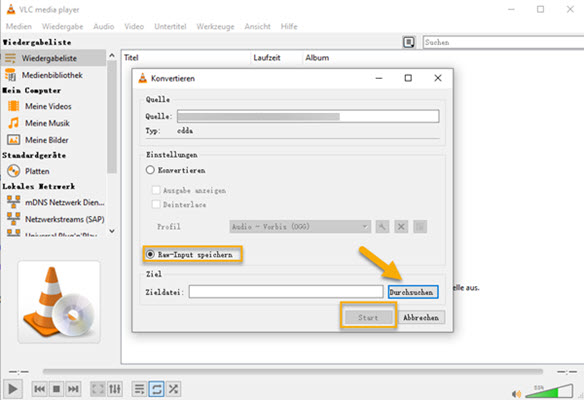584x400 pixels.
Task: Toggle fullscreen video button
Action: [98, 389]
